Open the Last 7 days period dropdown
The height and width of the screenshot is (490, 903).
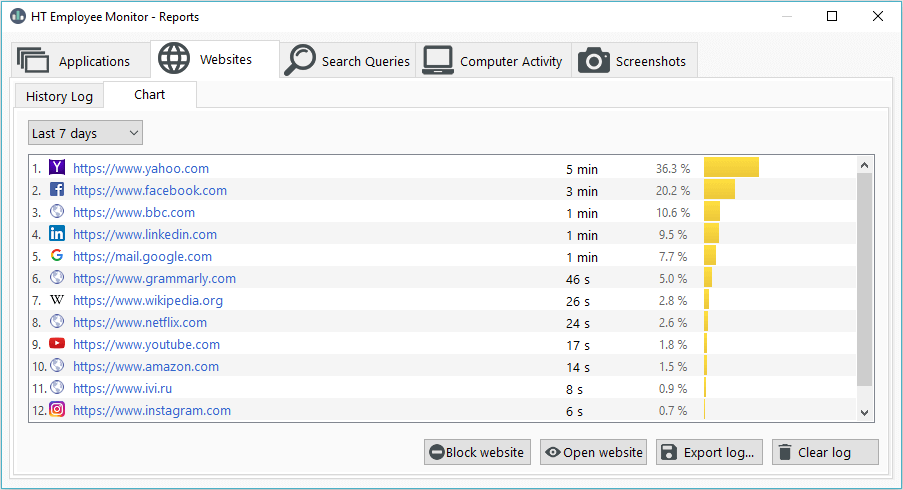pyautogui.click(x=85, y=133)
